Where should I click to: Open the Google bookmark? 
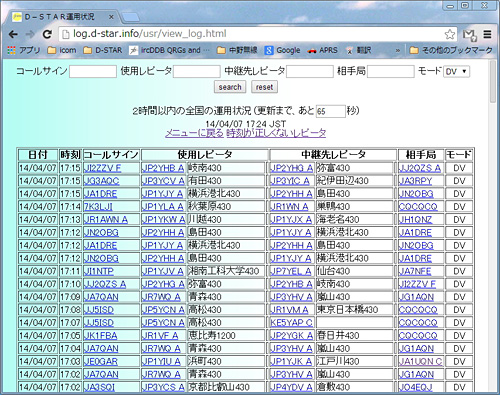pyautogui.click(x=282, y=50)
